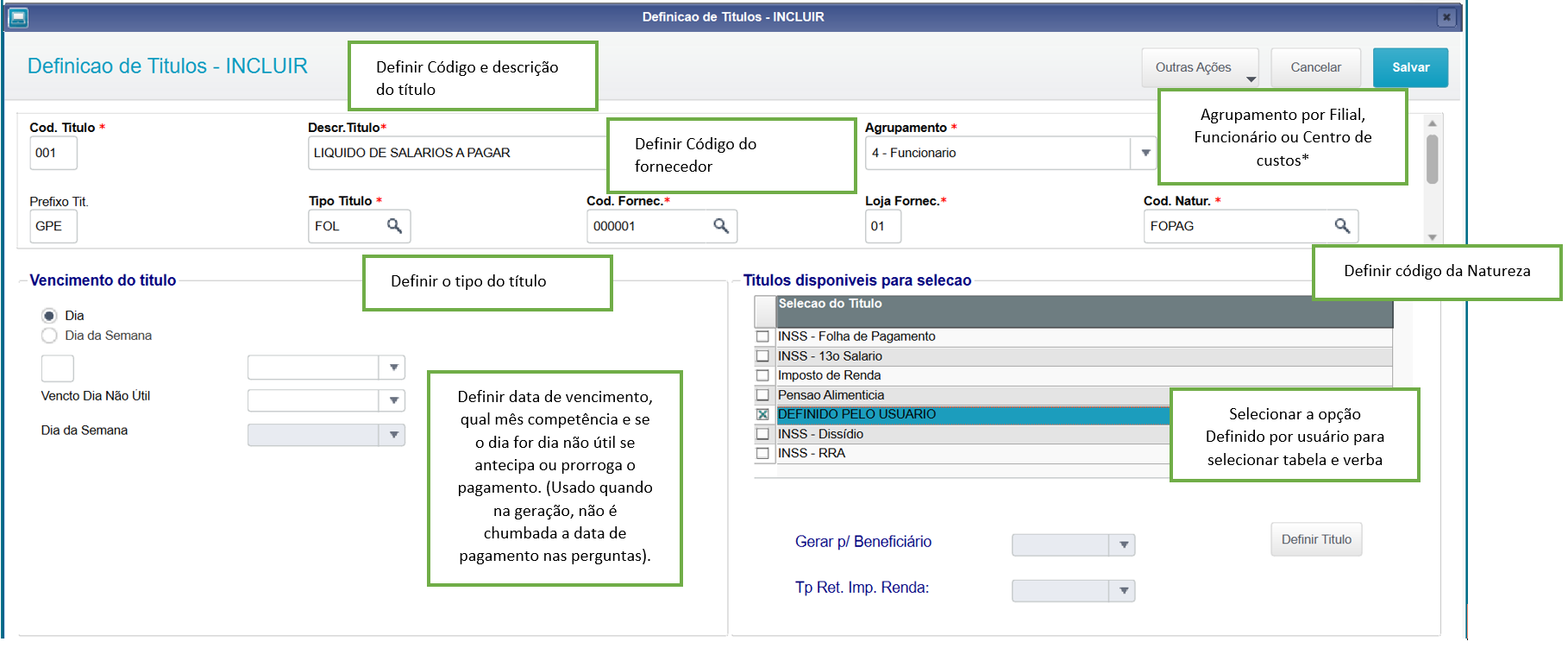Click the Cancelar button
1568x648 pixels.
(x=1315, y=67)
